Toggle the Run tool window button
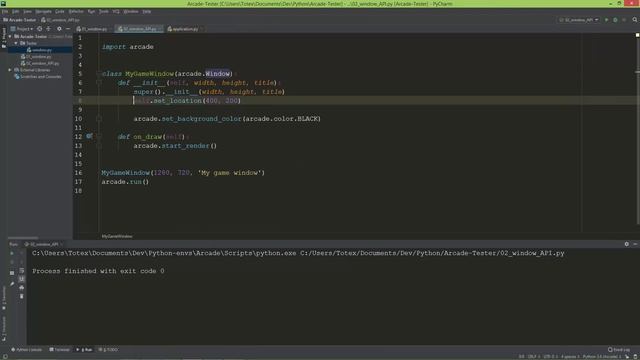The image size is (640, 360). 84,350
